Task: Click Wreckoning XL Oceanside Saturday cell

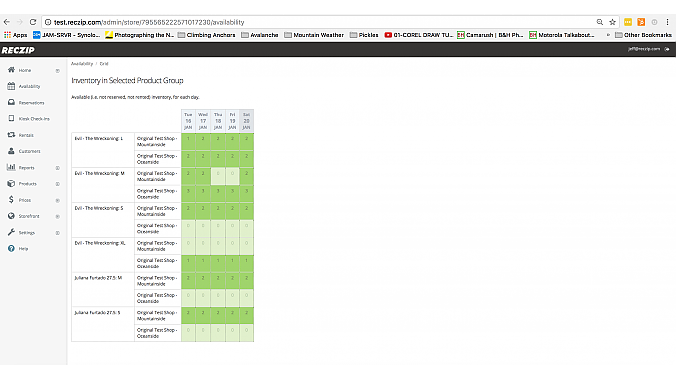Action: 247,263
